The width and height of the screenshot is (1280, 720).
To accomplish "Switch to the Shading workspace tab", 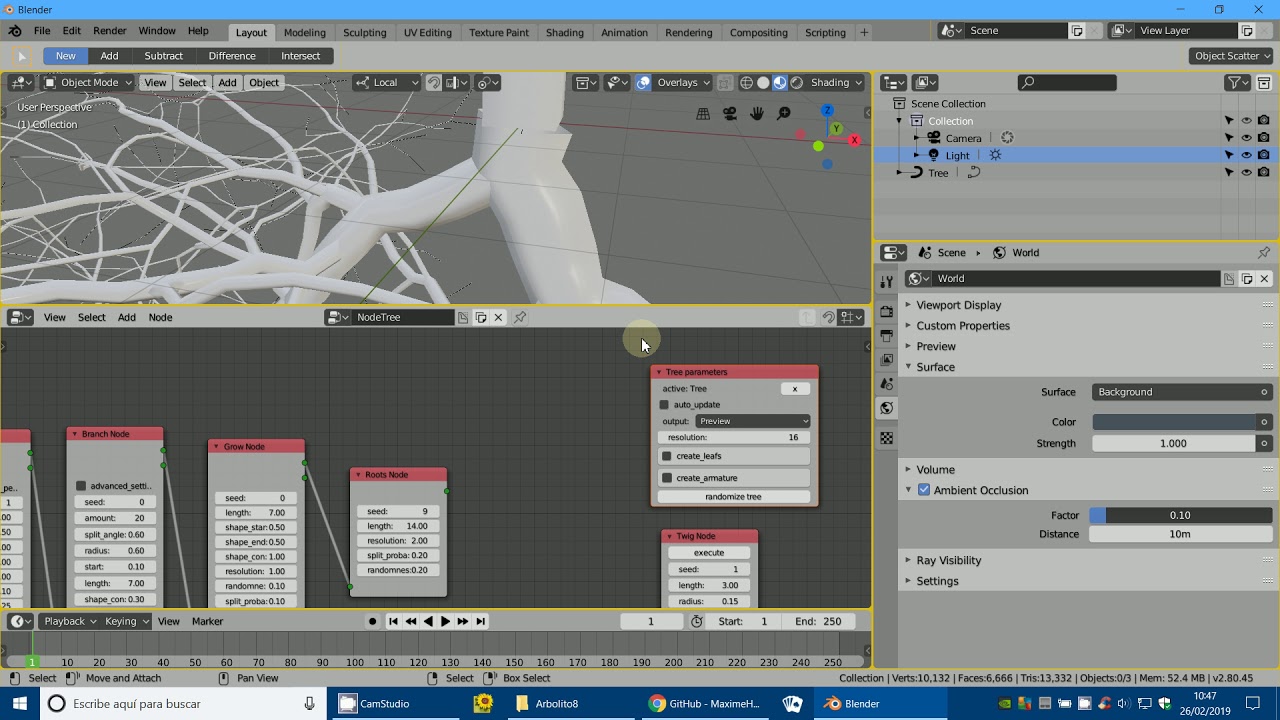I will [564, 32].
